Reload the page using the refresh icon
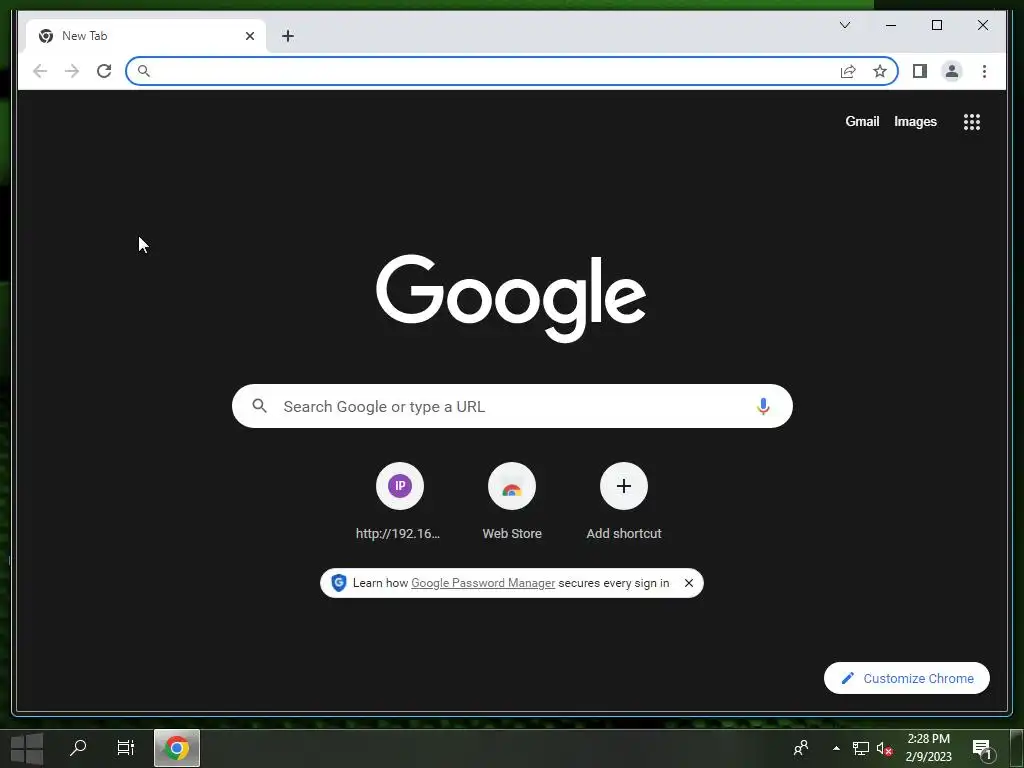Screen dimensions: 1024x768 104,71
